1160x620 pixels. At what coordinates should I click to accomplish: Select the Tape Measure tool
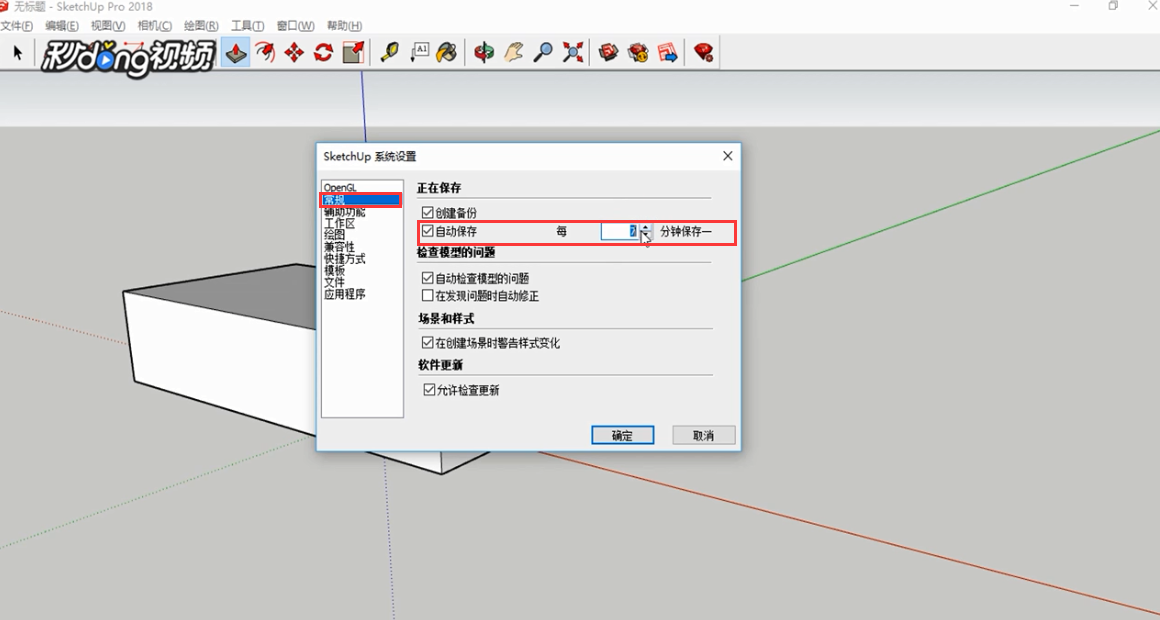point(389,53)
